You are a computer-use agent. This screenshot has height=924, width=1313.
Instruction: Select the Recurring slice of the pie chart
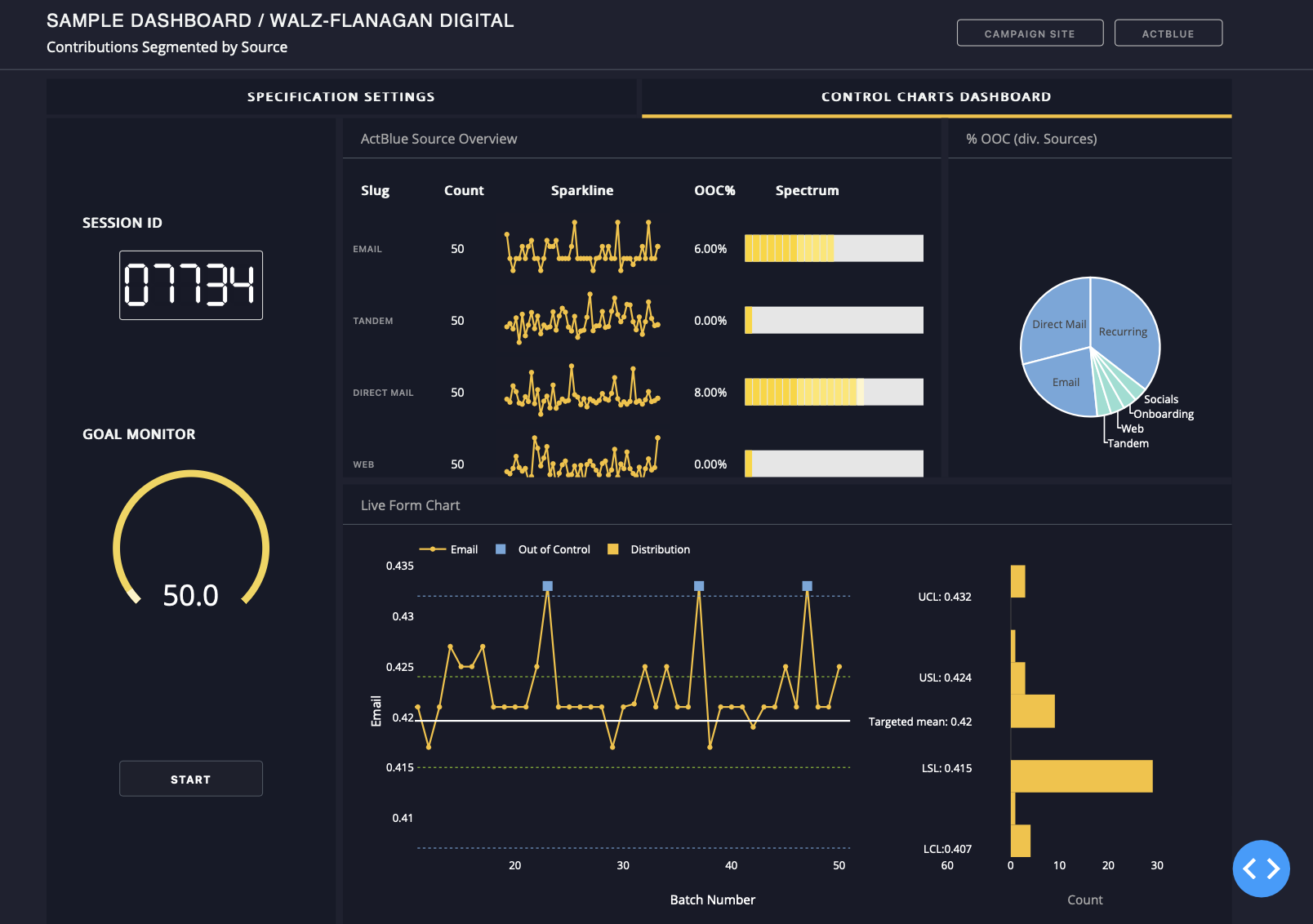pyautogui.click(x=1123, y=331)
